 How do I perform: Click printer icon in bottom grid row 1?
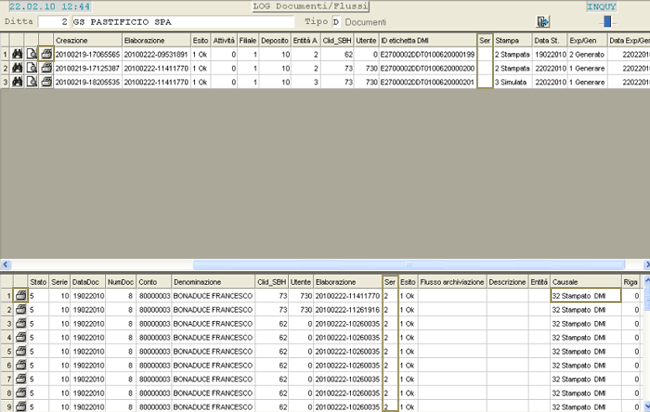(19, 297)
